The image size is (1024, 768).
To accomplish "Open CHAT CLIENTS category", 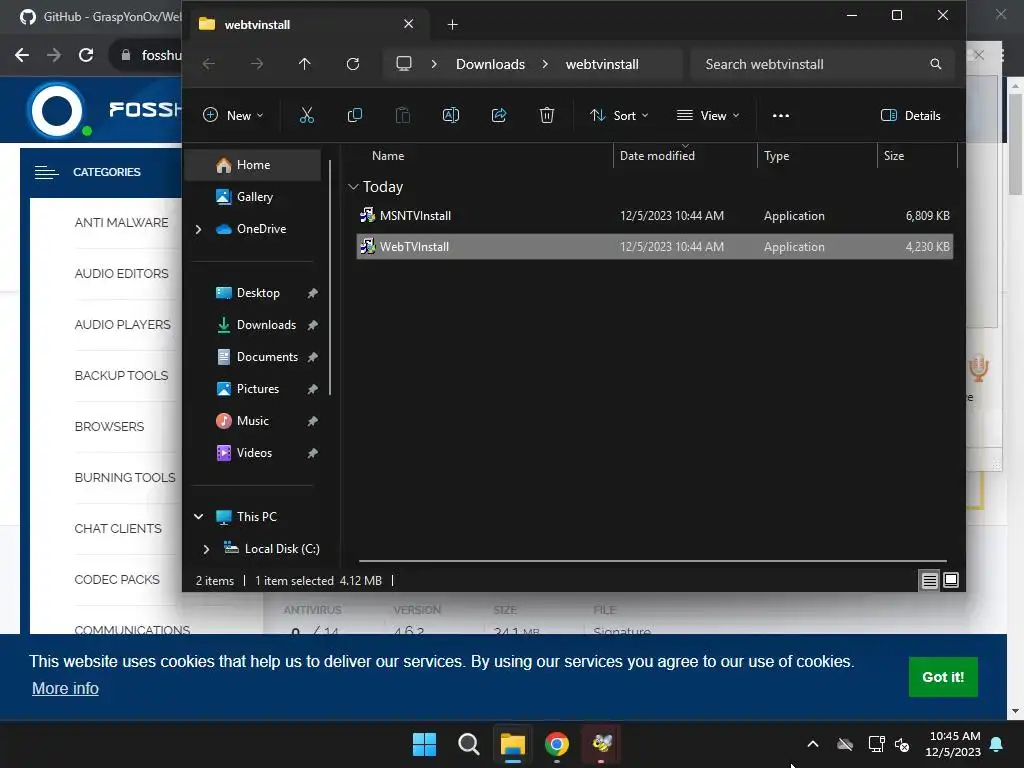I will coord(118,528).
